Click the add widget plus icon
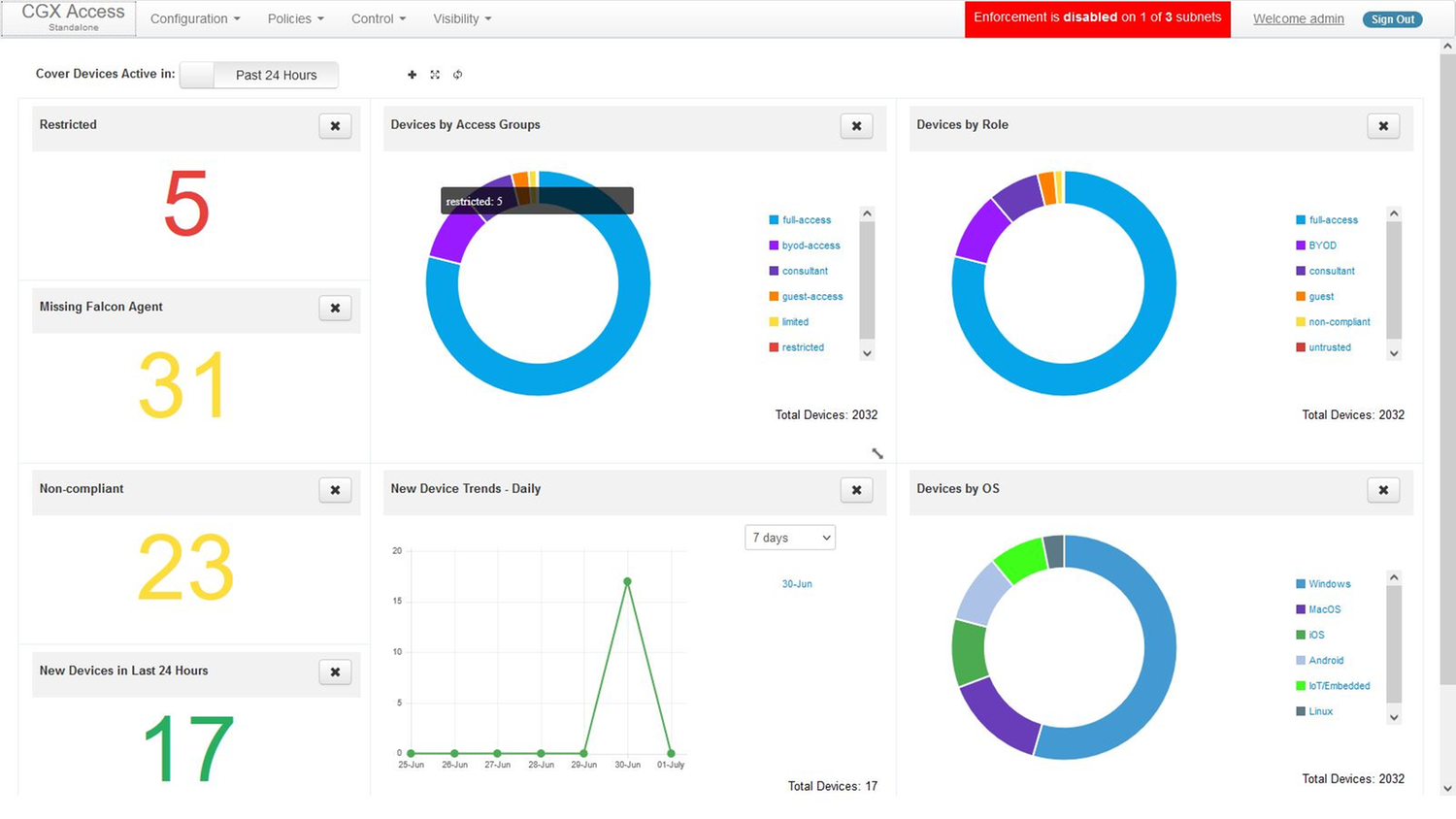 pos(412,74)
